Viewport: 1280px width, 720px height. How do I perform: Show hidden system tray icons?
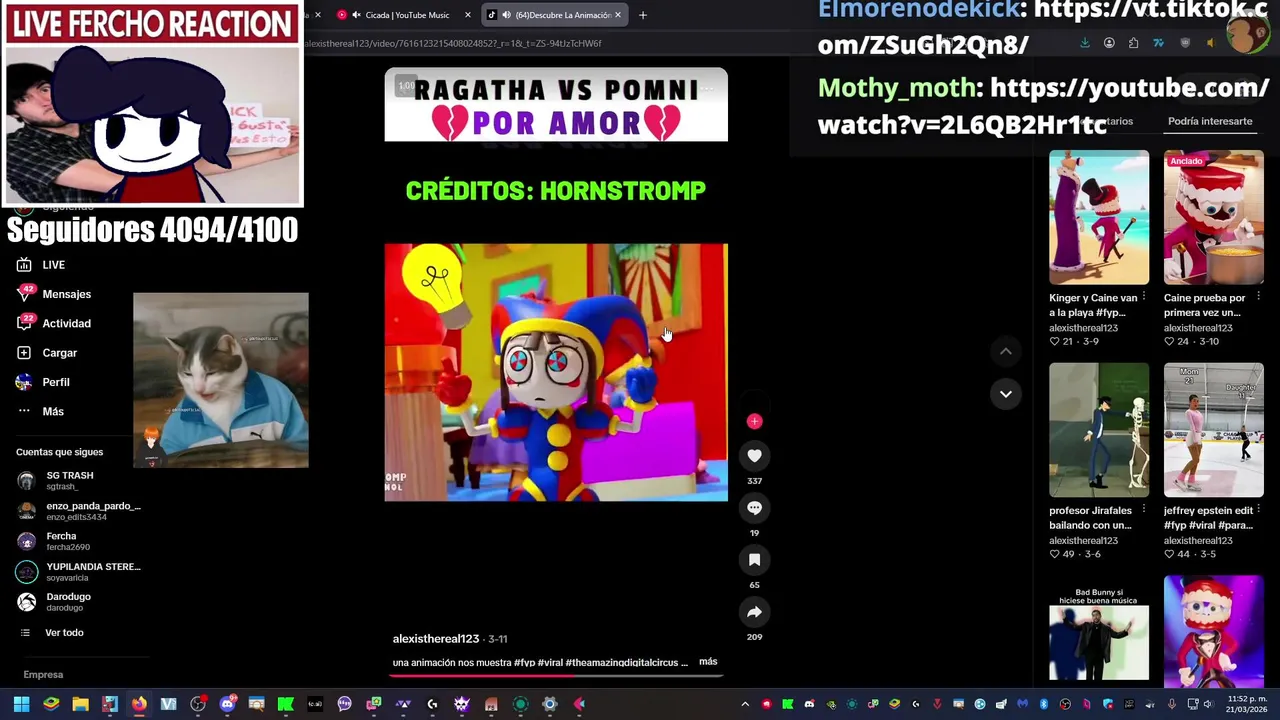pos(744,704)
